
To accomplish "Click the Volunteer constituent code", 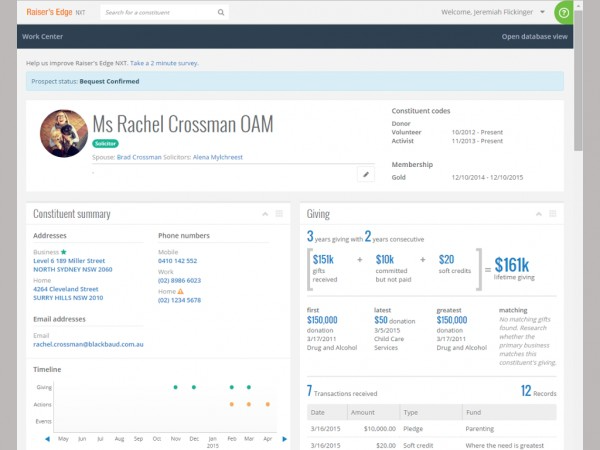I will click(x=406, y=132).
